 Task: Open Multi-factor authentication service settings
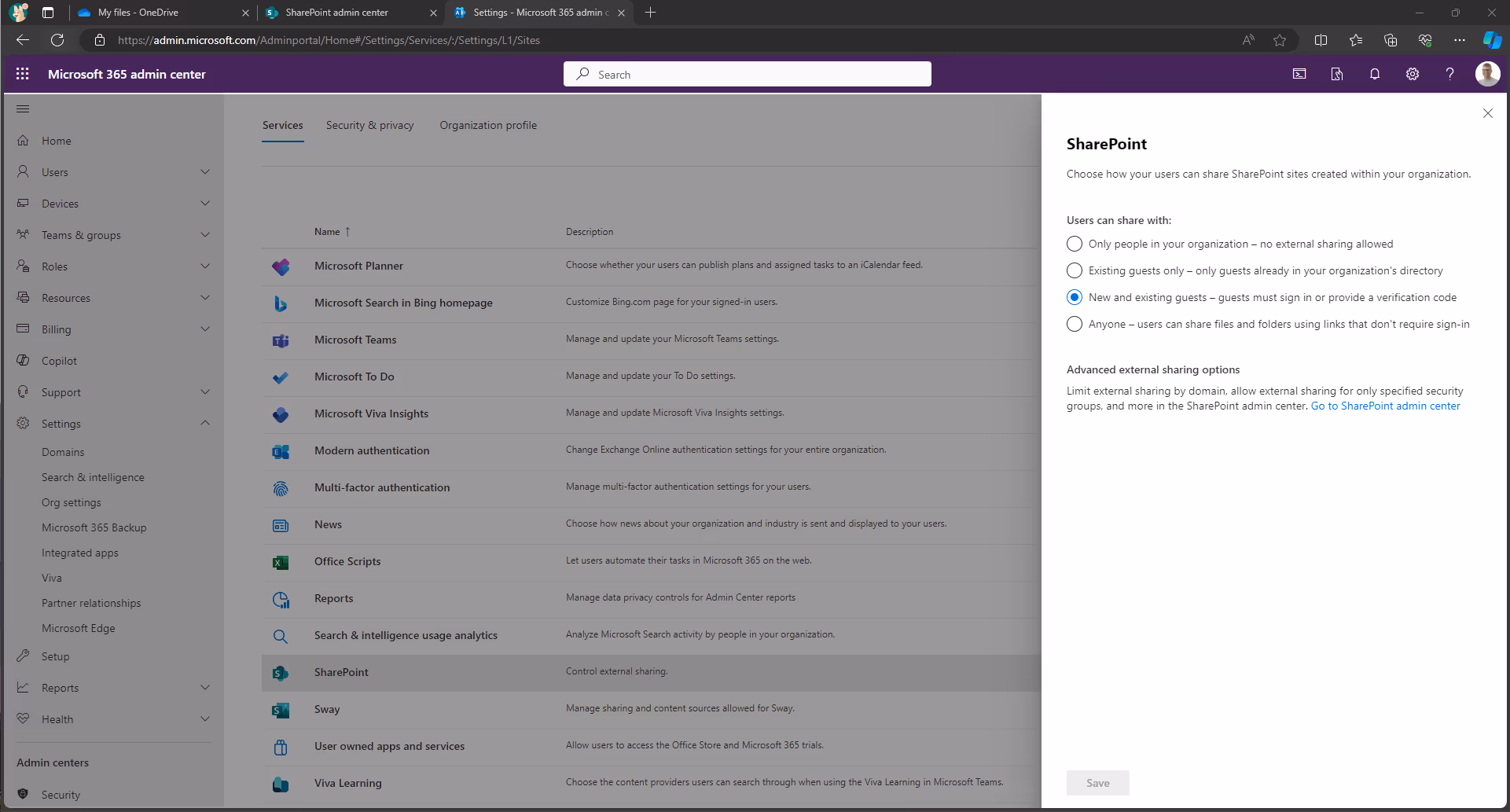coord(382,487)
